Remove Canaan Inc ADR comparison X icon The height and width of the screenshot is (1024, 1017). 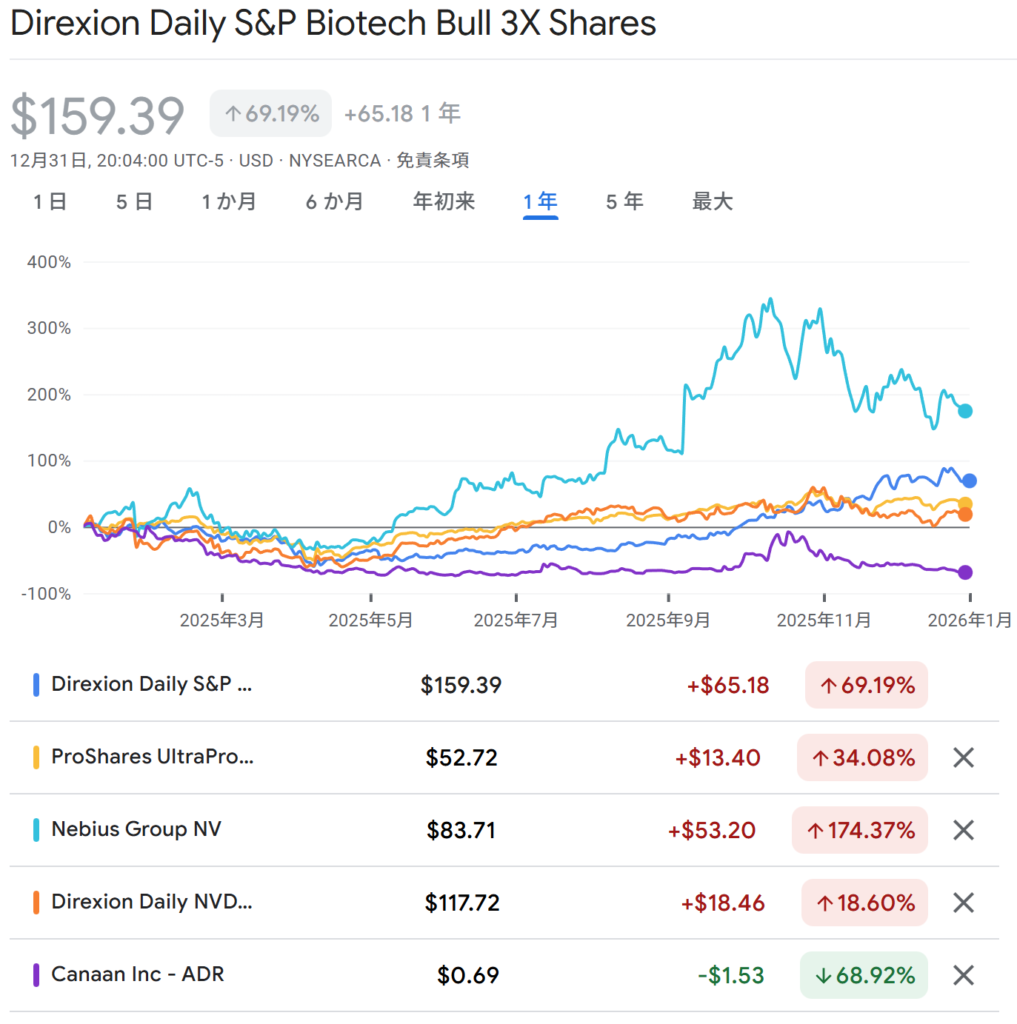pos(963,975)
